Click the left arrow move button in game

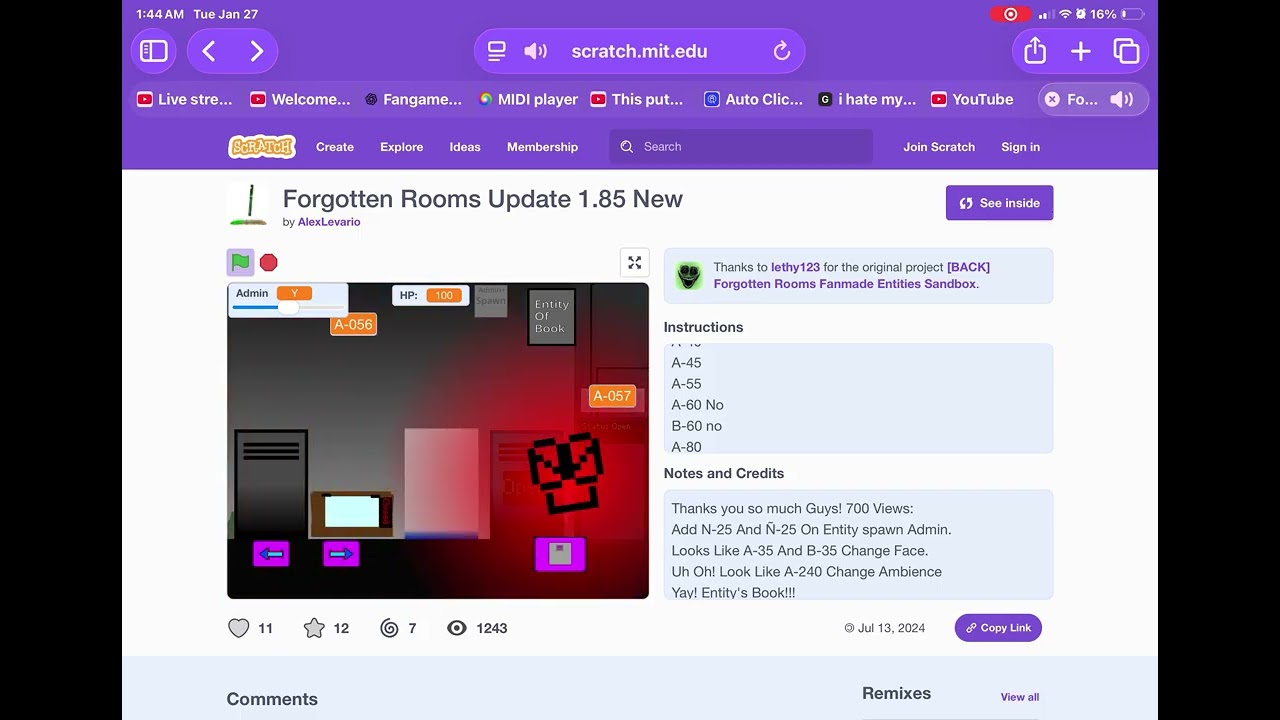pos(271,553)
